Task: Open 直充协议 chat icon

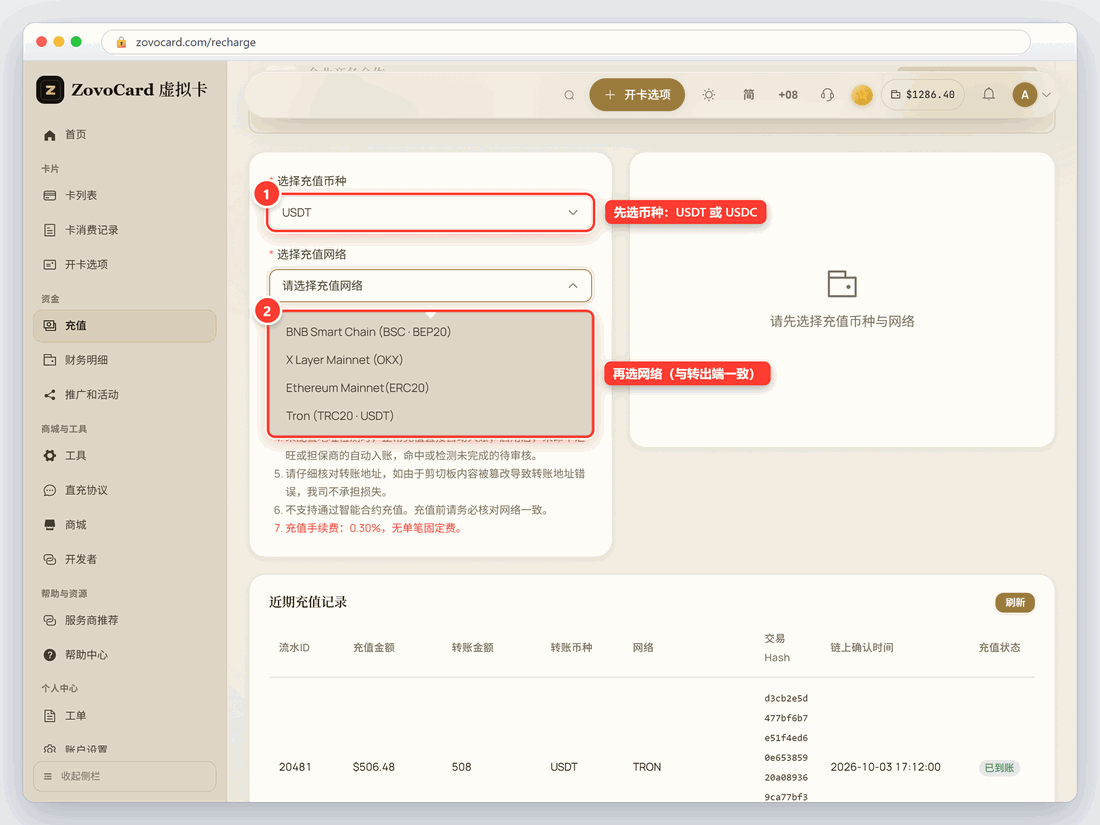Action: (49, 490)
